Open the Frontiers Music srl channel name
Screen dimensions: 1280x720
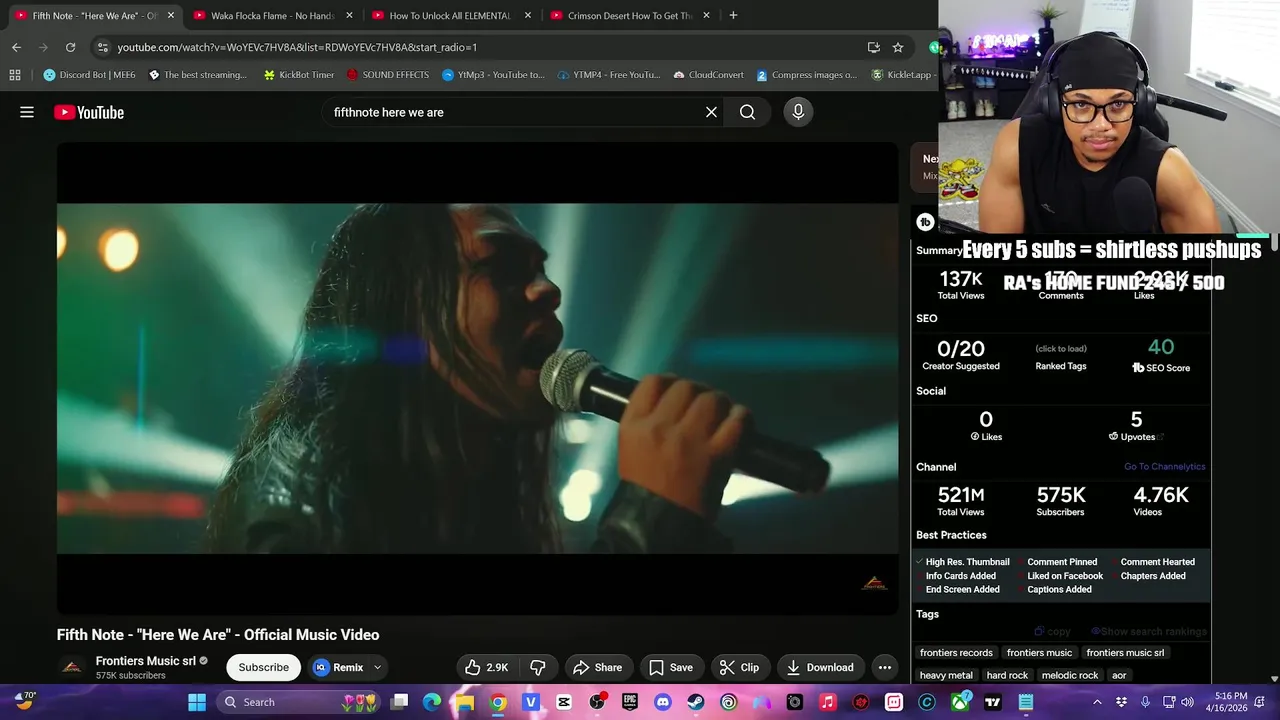pos(146,661)
